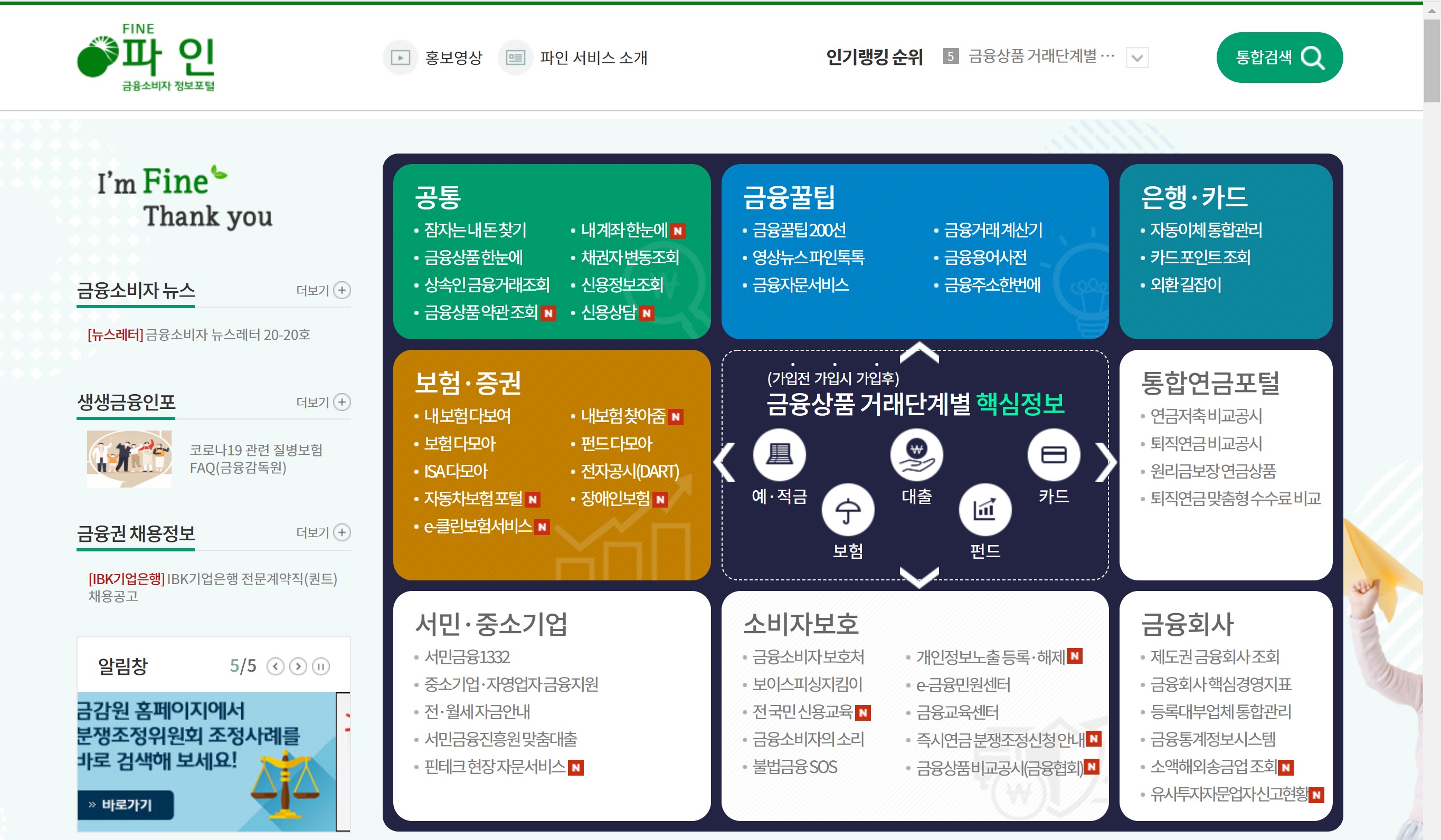Viewport: 1441px width, 840px height.
Task: Click the right carousel arrow beside 카드
Action: pyautogui.click(x=1105, y=462)
